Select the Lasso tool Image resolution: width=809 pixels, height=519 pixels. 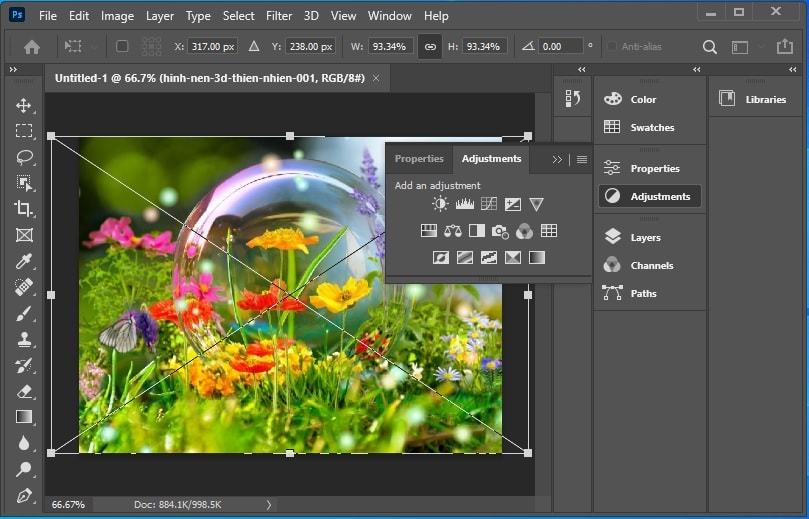[x=24, y=157]
